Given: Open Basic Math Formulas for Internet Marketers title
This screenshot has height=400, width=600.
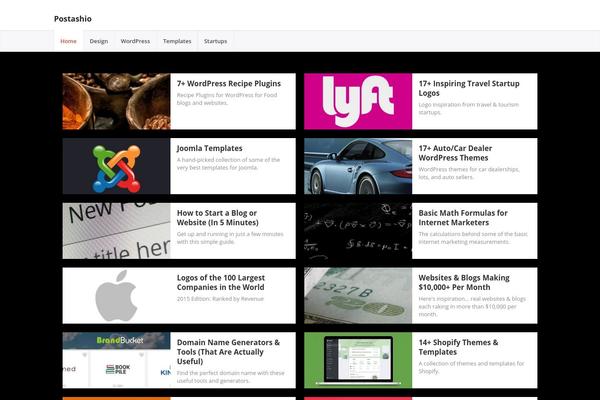Looking at the screenshot, I should click(x=463, y=217).
